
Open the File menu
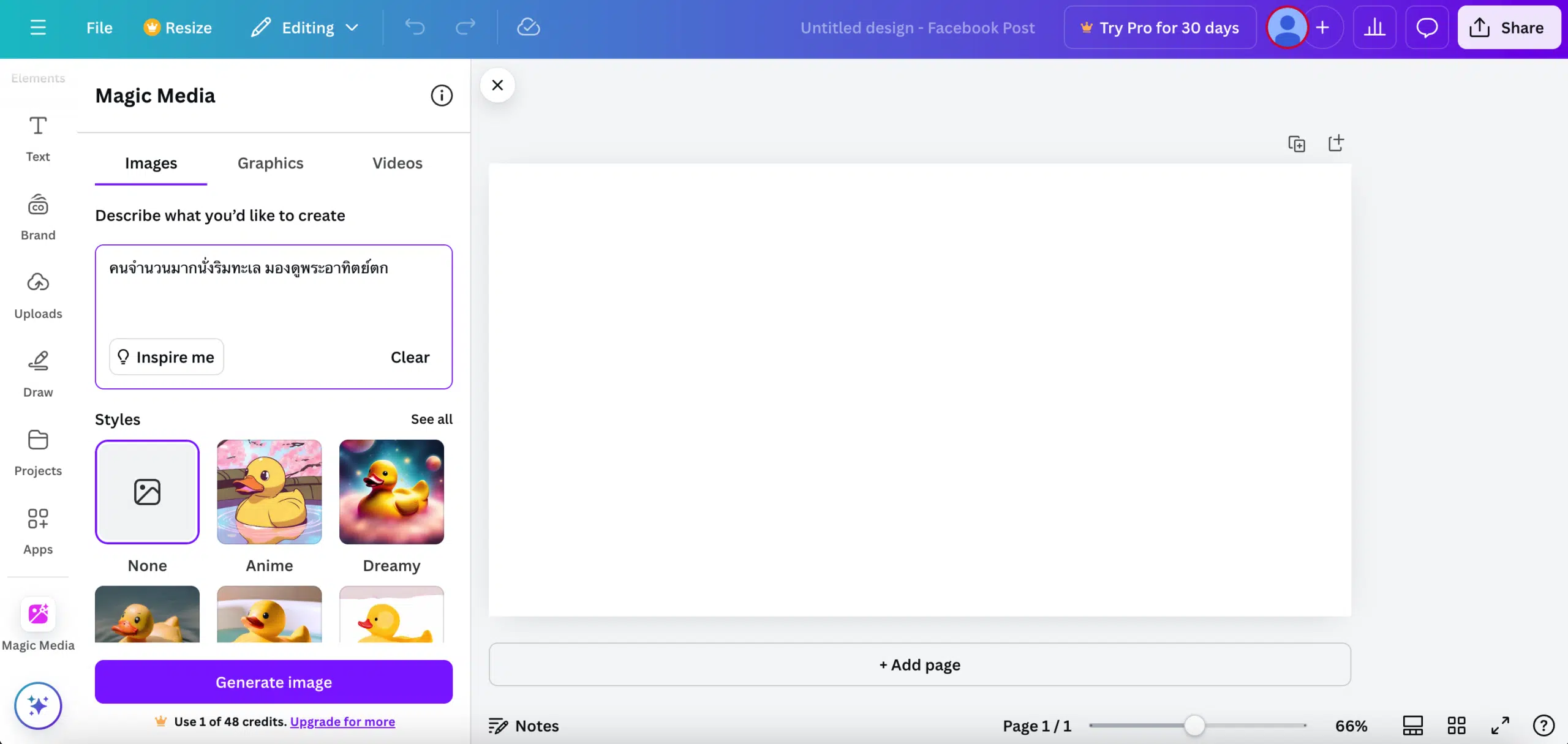[99, 28]
